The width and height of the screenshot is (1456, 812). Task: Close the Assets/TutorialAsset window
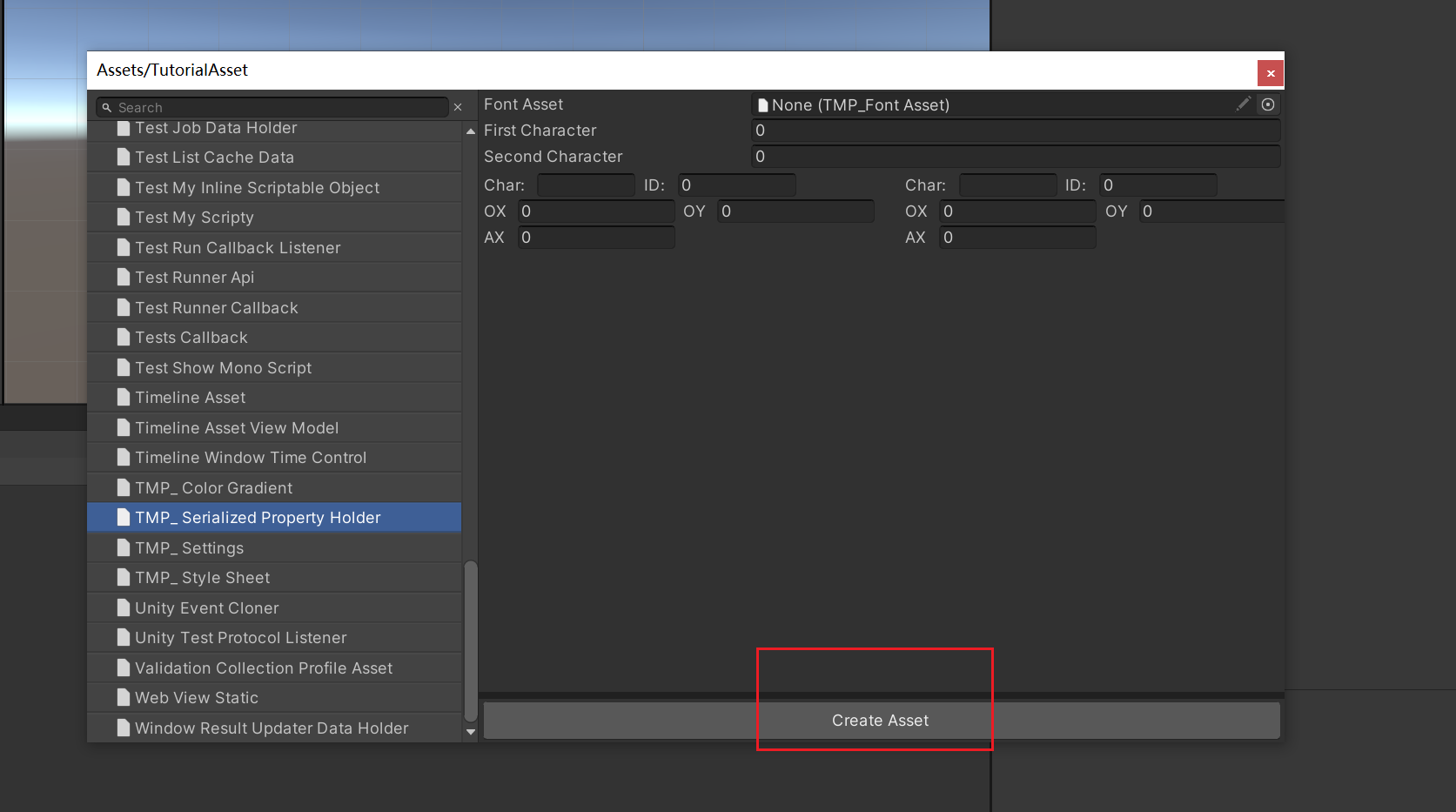[x=1271, y=73]
